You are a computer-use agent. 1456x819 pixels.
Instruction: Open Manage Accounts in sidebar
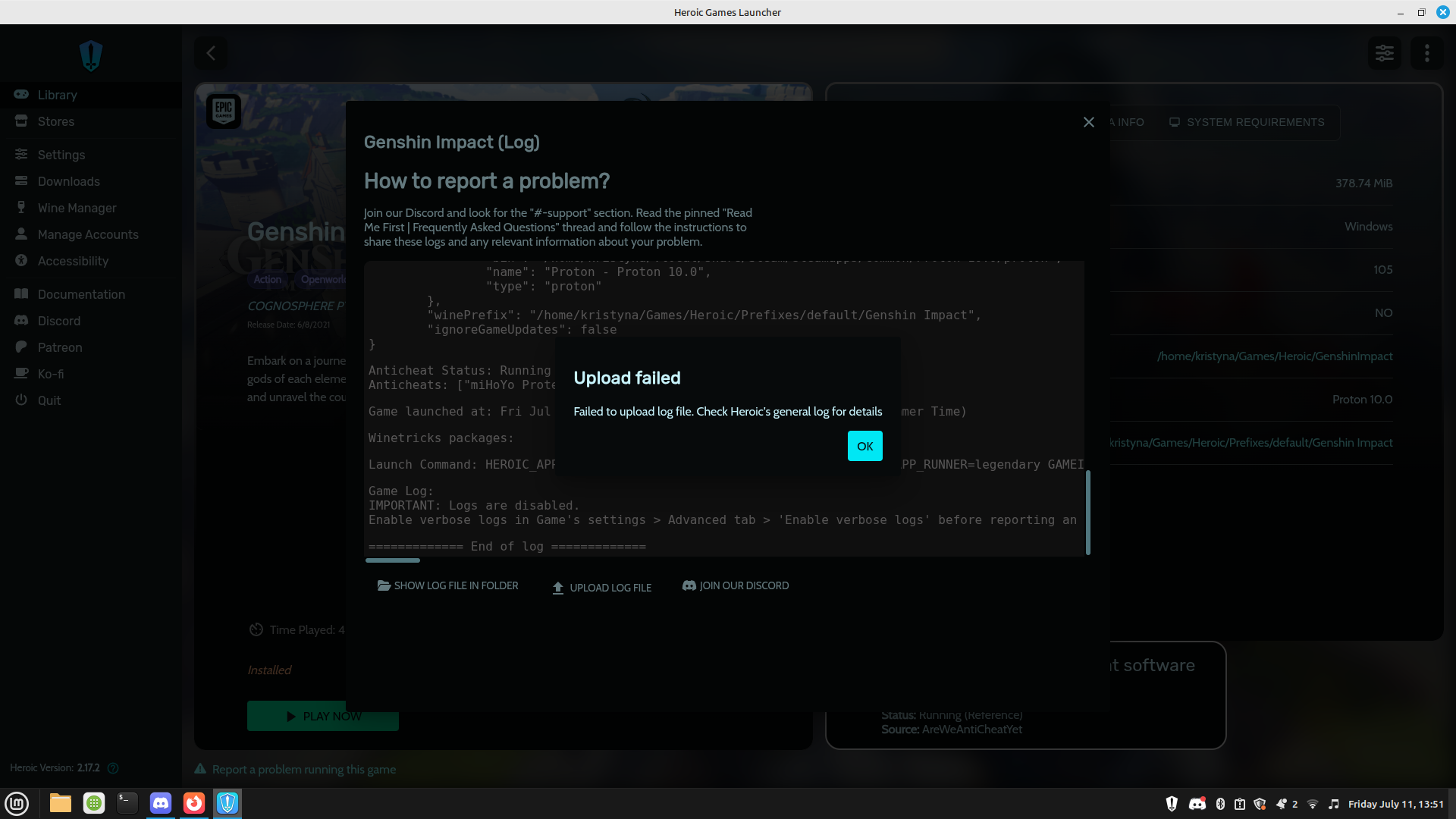tap(91, 234)
